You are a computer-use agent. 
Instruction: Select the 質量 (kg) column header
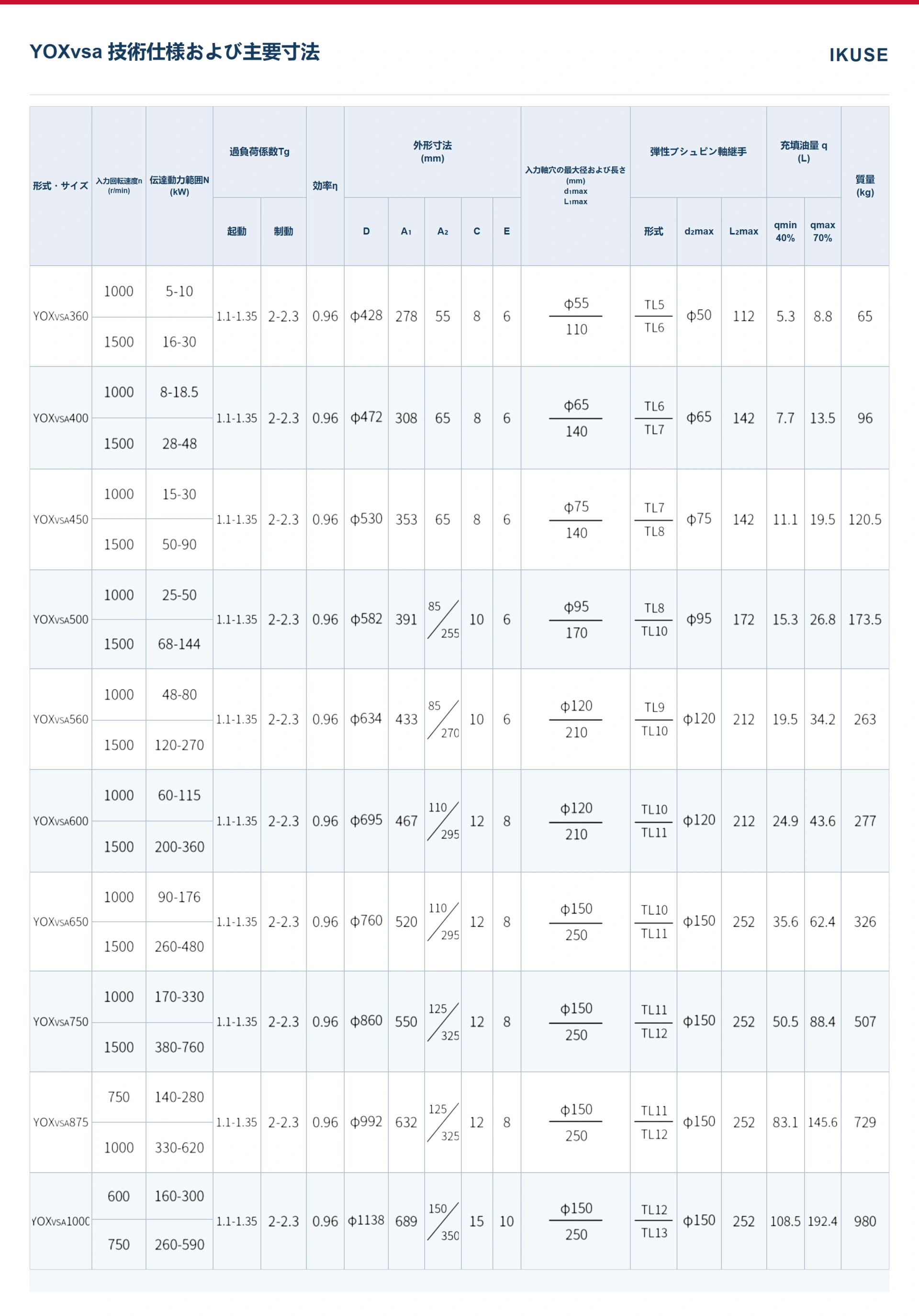click(x=864, y=186)
